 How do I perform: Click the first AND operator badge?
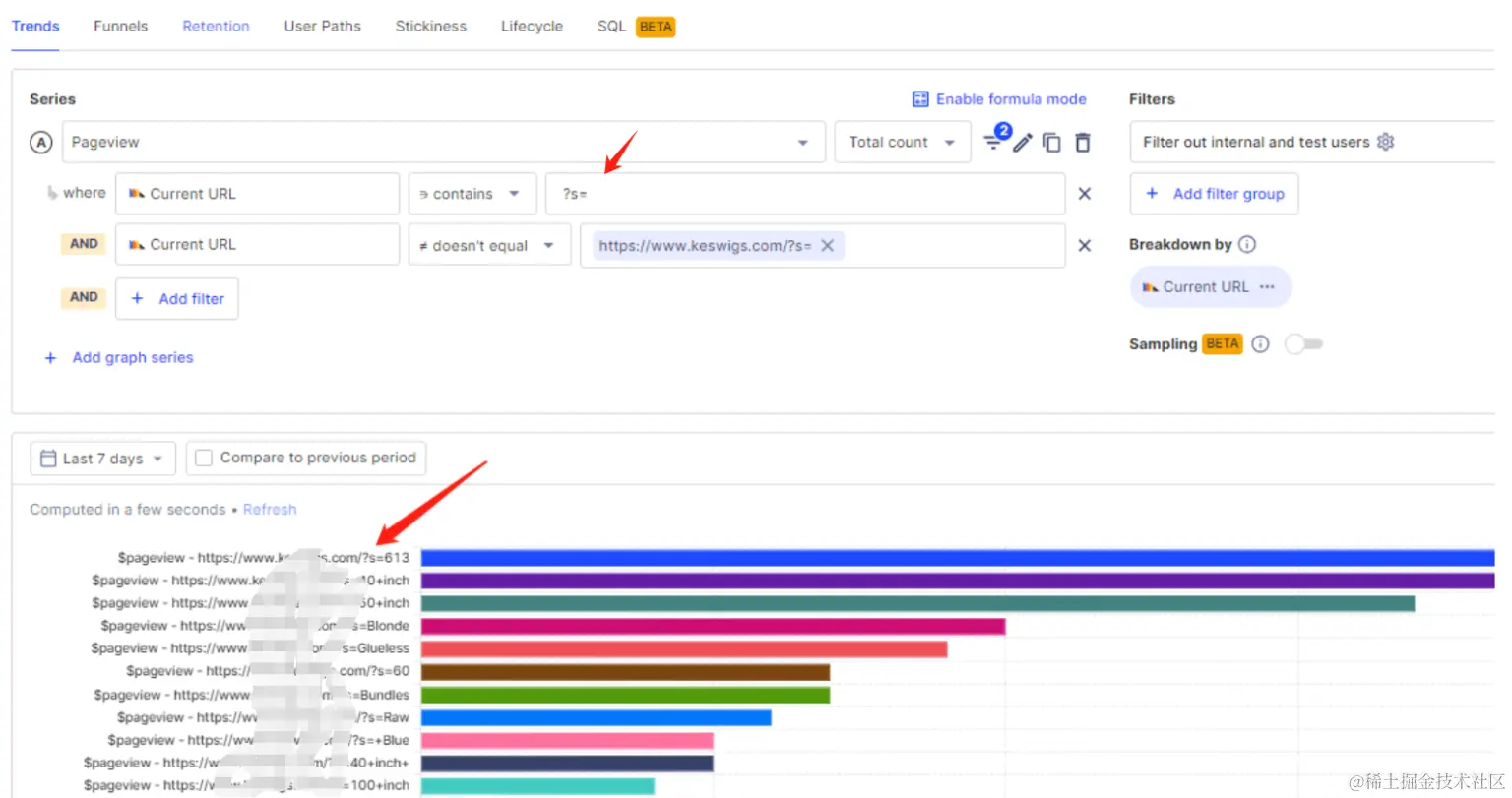[x=84, y=244]
